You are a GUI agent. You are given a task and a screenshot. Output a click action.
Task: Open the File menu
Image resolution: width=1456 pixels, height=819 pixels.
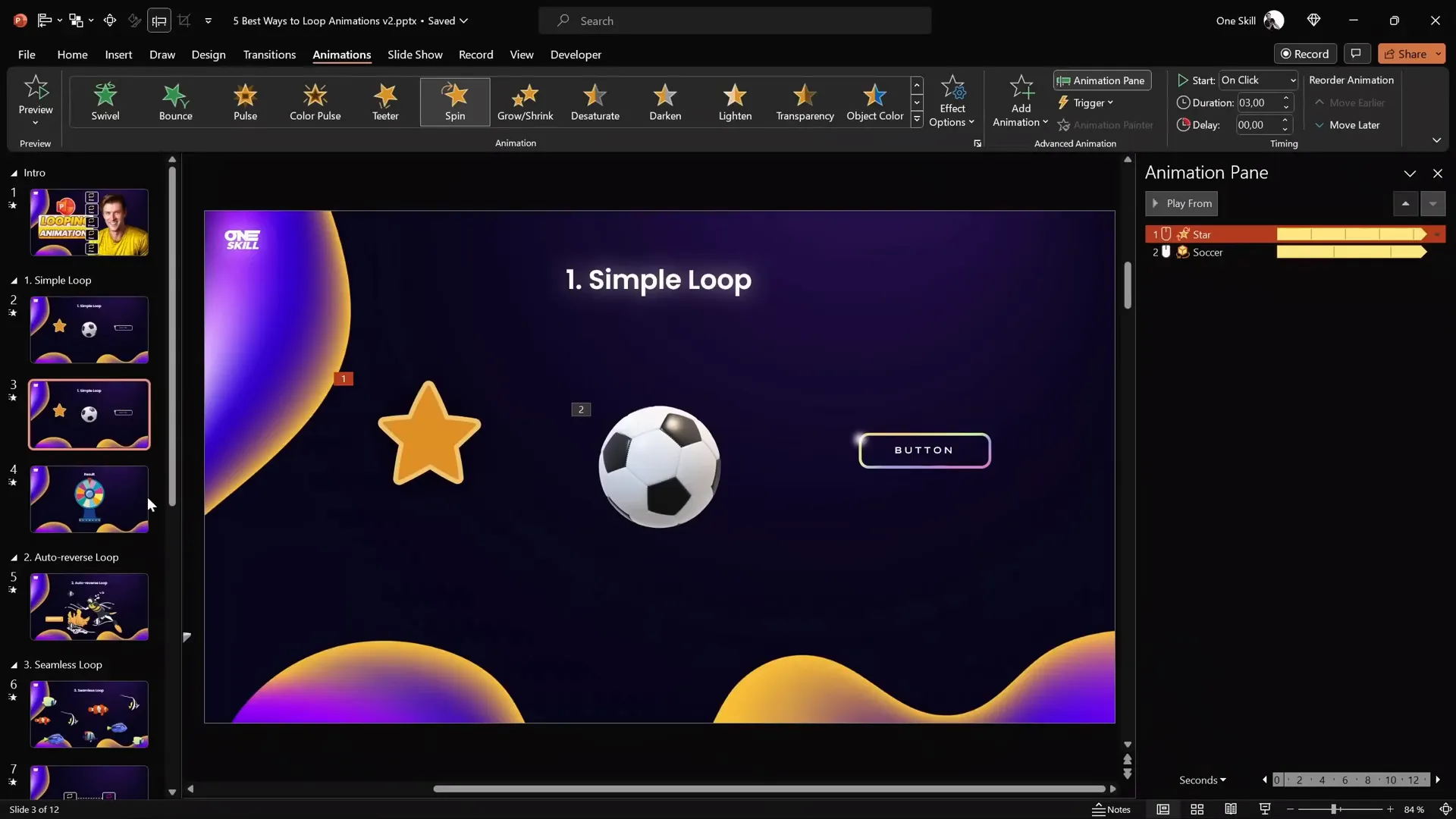[x=27, y=55]
